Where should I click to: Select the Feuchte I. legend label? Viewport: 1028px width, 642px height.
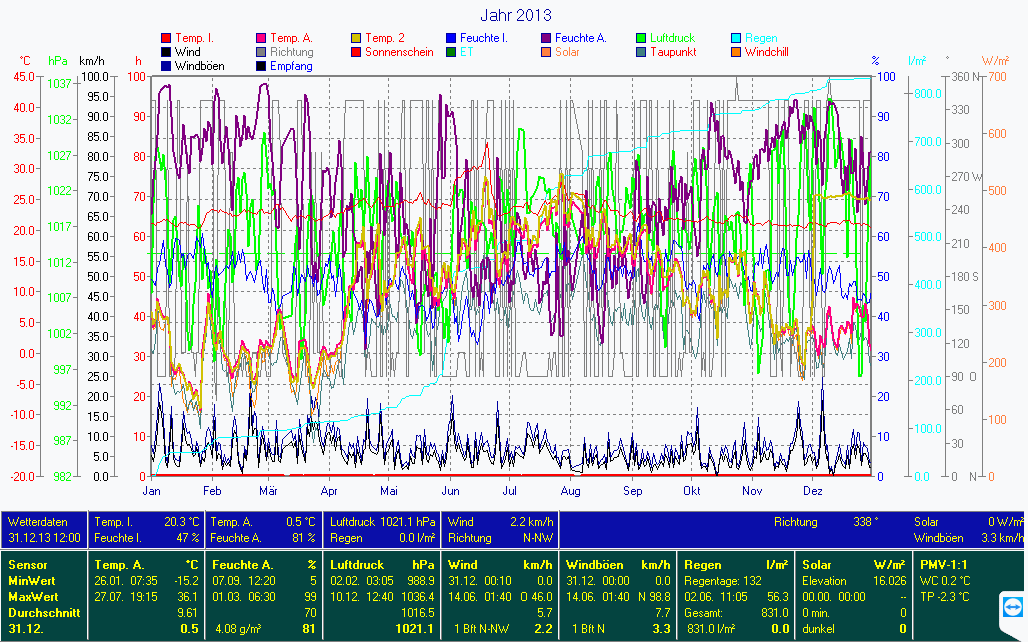484,38
